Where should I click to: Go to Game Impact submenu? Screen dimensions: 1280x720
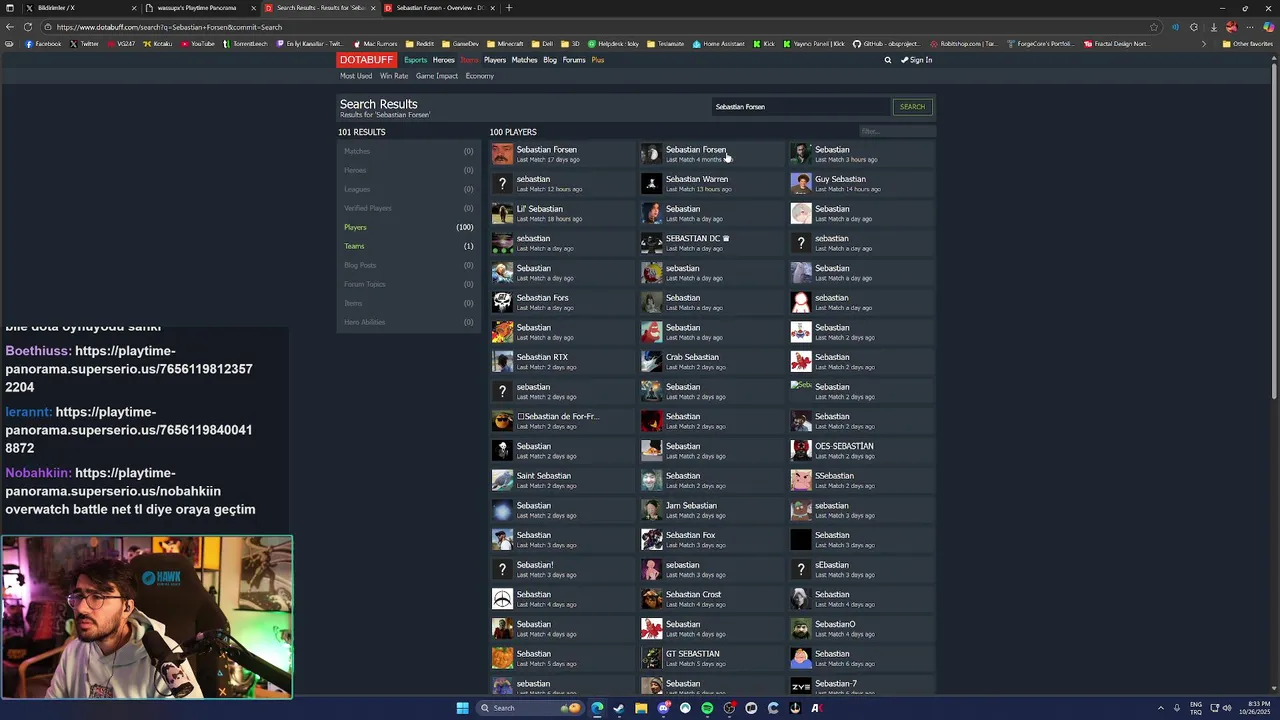(x=437, y=76)
